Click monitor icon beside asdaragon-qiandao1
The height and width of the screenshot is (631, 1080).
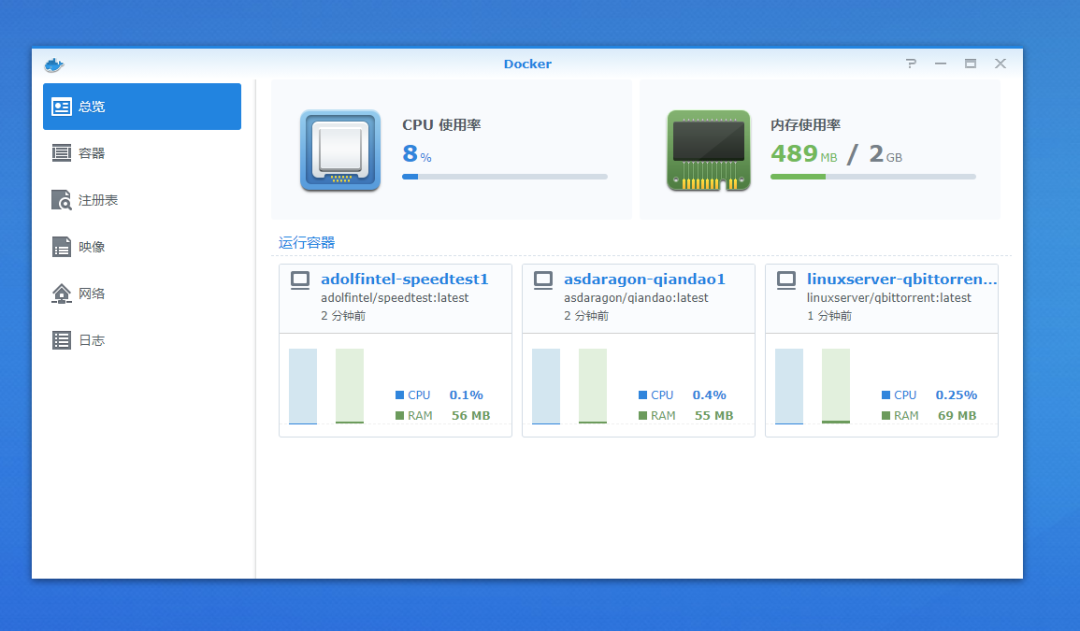point(543,280)
